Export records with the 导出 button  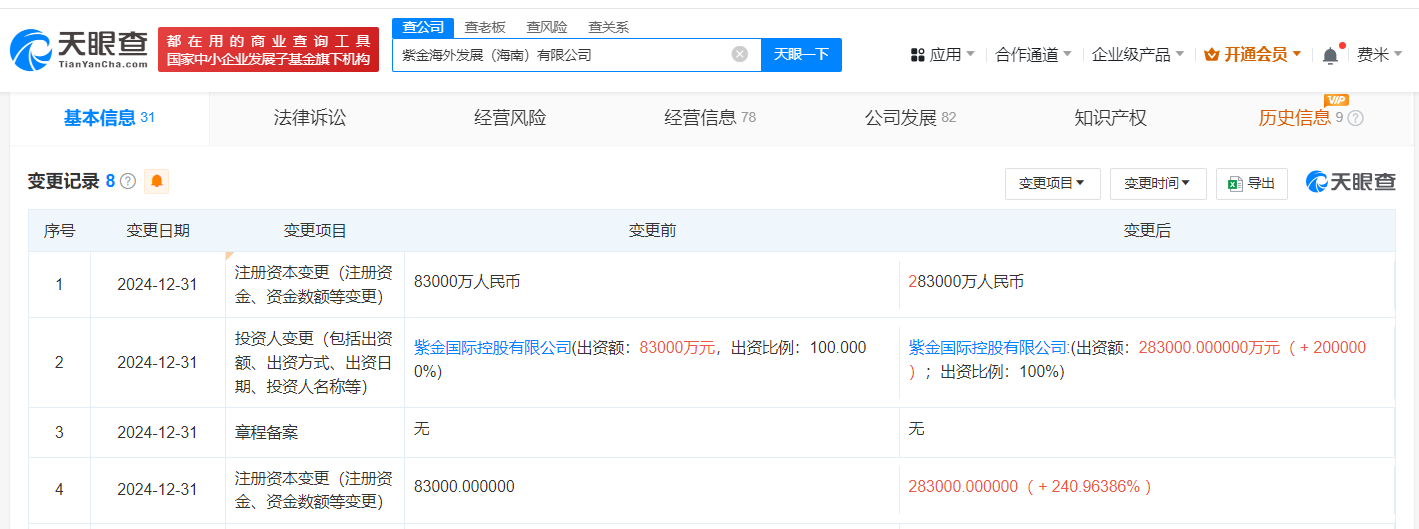1252,183
